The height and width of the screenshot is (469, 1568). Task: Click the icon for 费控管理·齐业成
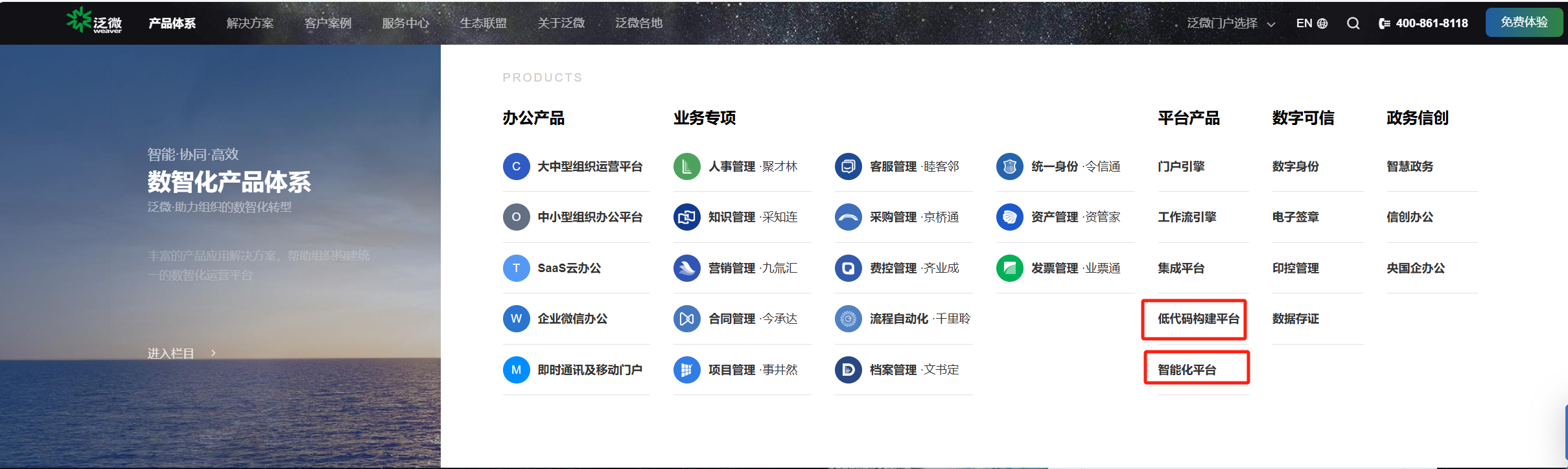[x=848, y=268]
